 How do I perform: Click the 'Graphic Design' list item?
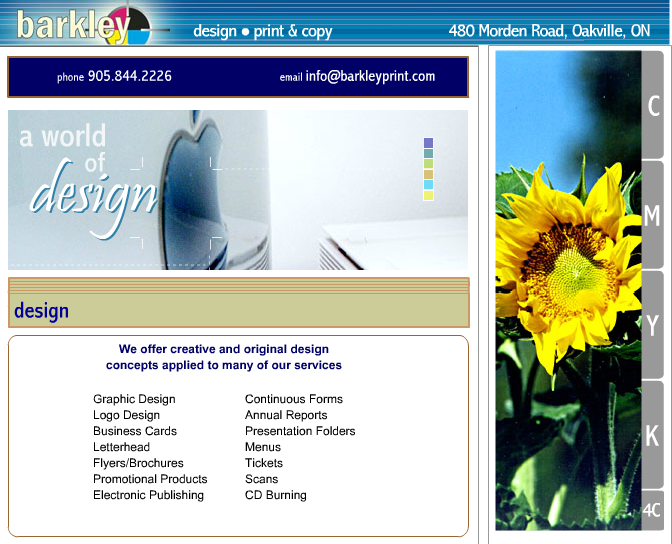tap(134, 399)
